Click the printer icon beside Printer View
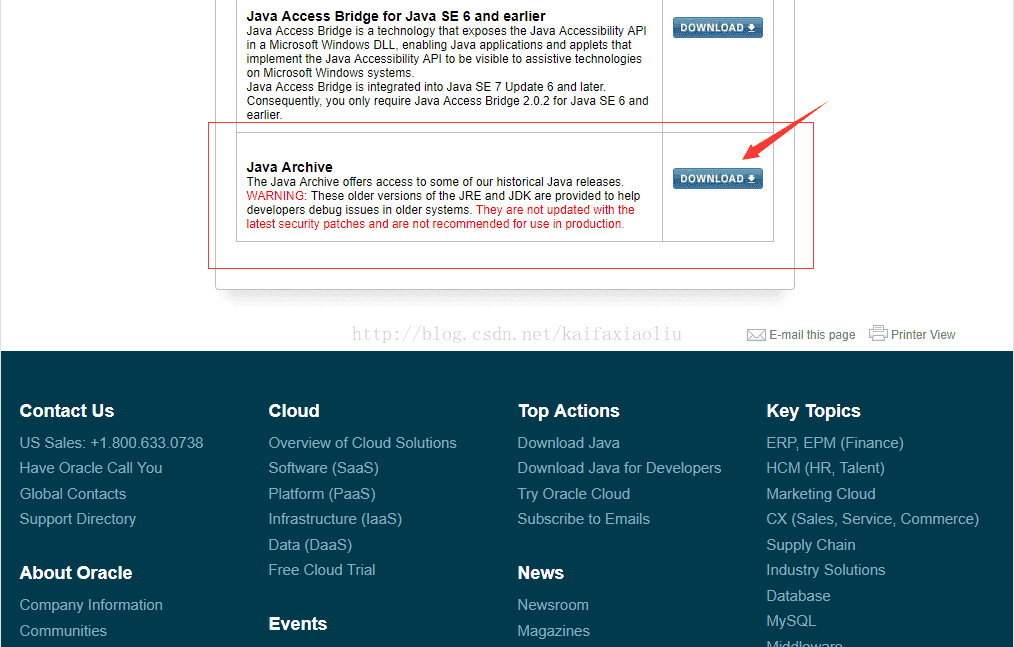Screen dimensions: 1014x647 coord(878,333)
